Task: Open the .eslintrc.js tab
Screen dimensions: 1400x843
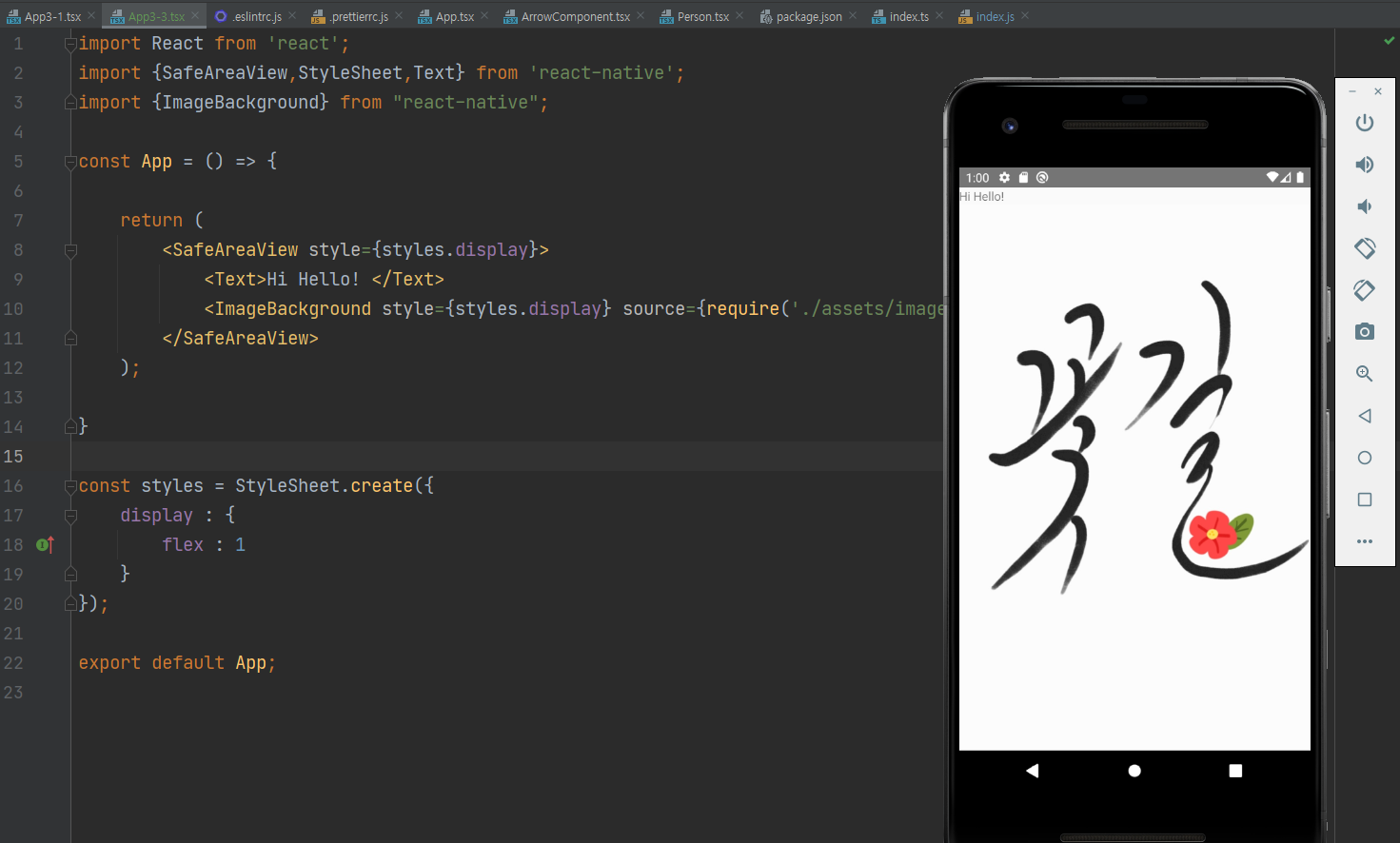Action: [257, 16]
